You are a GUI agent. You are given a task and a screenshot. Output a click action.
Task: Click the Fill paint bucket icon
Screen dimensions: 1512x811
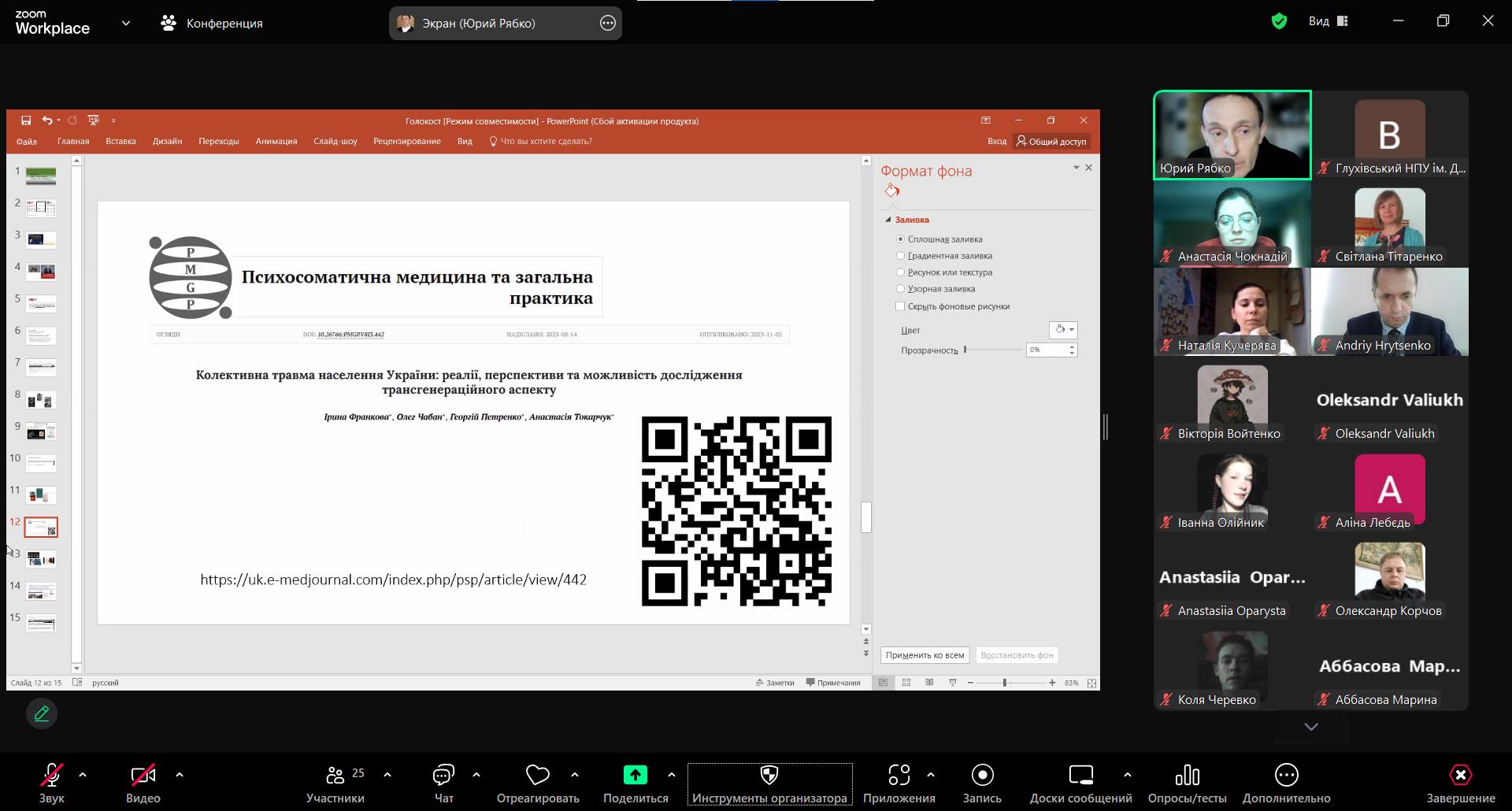[891, 191]
